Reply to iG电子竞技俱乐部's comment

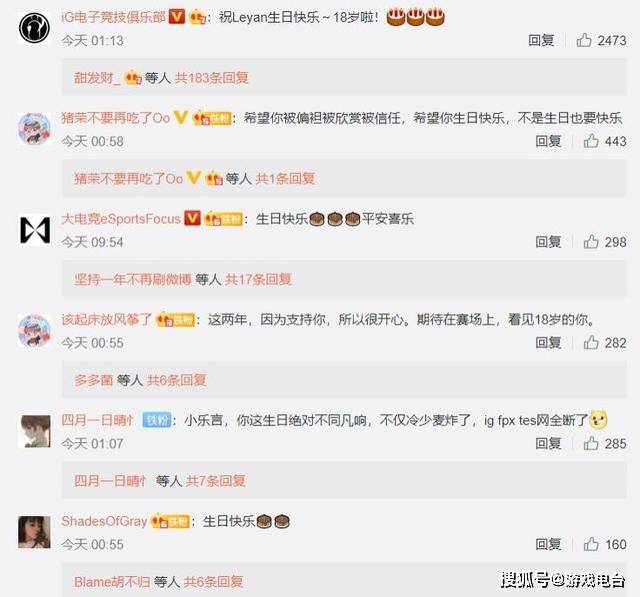[541, 40]
